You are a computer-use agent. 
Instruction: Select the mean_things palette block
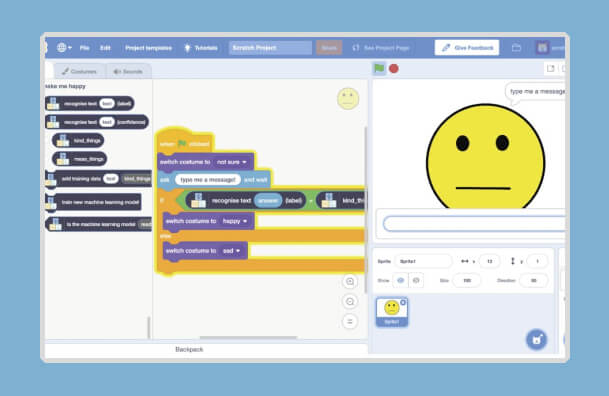[80, 159]
